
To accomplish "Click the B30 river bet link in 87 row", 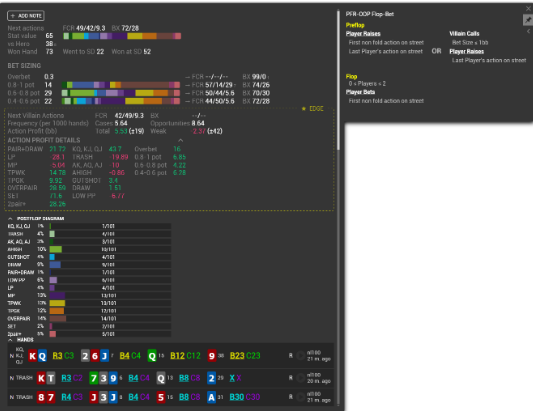I will tap(237, 397).
